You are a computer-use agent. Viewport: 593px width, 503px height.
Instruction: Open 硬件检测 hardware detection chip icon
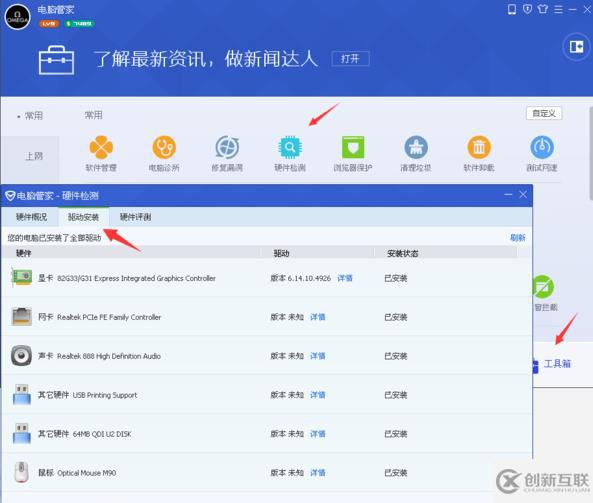coord(290,147)
